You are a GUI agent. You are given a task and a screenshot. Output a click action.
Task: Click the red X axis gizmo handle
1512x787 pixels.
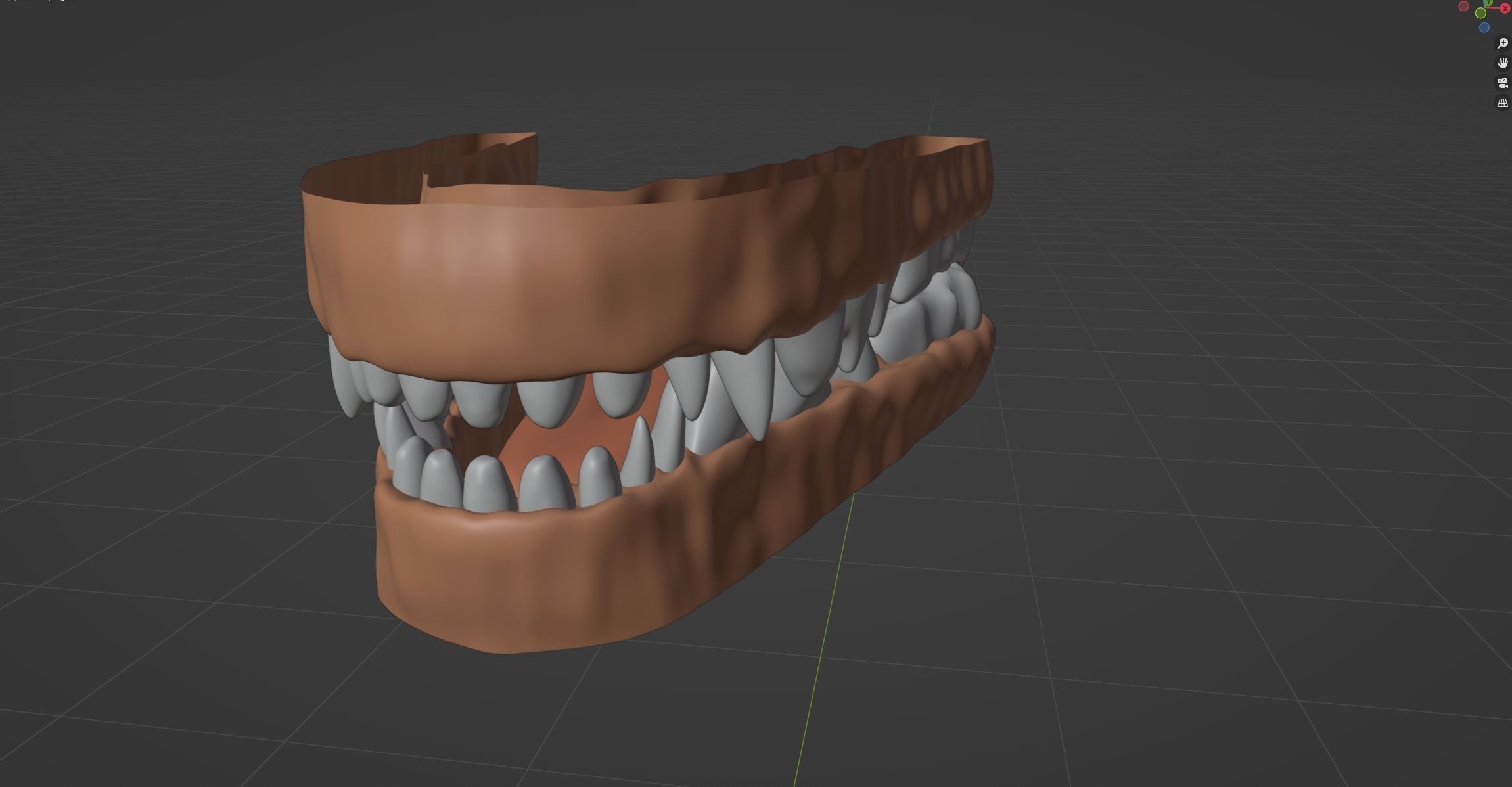(1505, 9)
